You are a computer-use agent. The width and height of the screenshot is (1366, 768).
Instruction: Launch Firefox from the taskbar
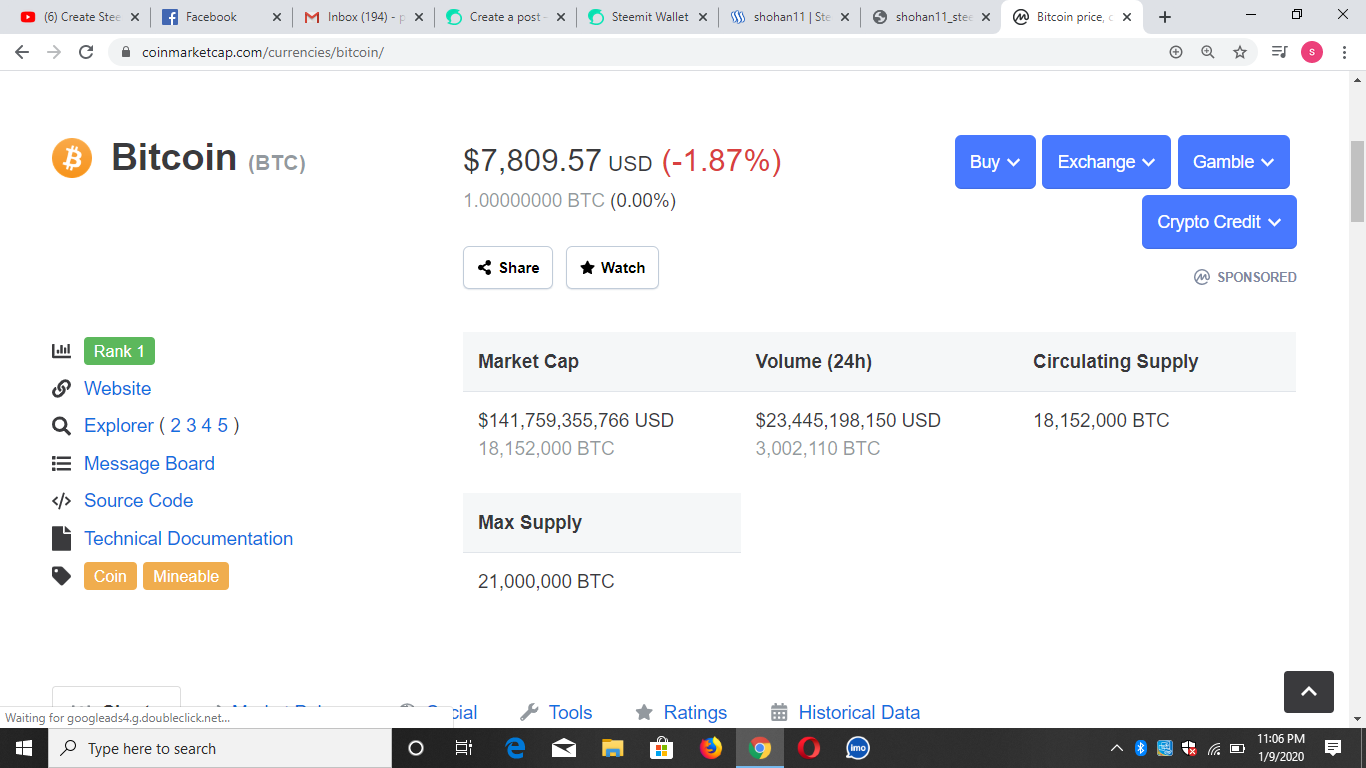click(710, 748)
